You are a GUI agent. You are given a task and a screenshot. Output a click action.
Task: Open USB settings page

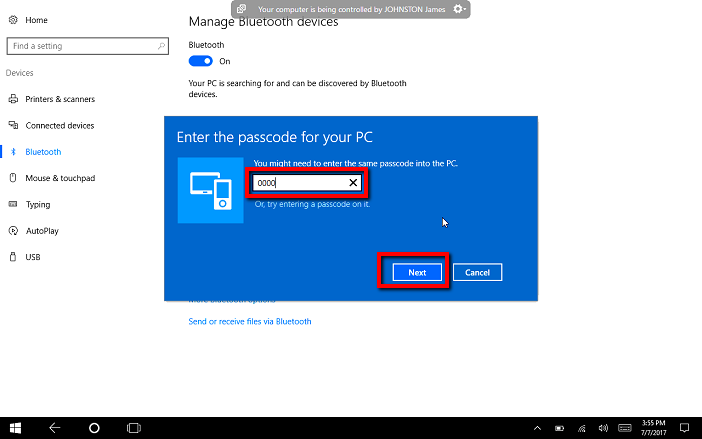[33, 257]
